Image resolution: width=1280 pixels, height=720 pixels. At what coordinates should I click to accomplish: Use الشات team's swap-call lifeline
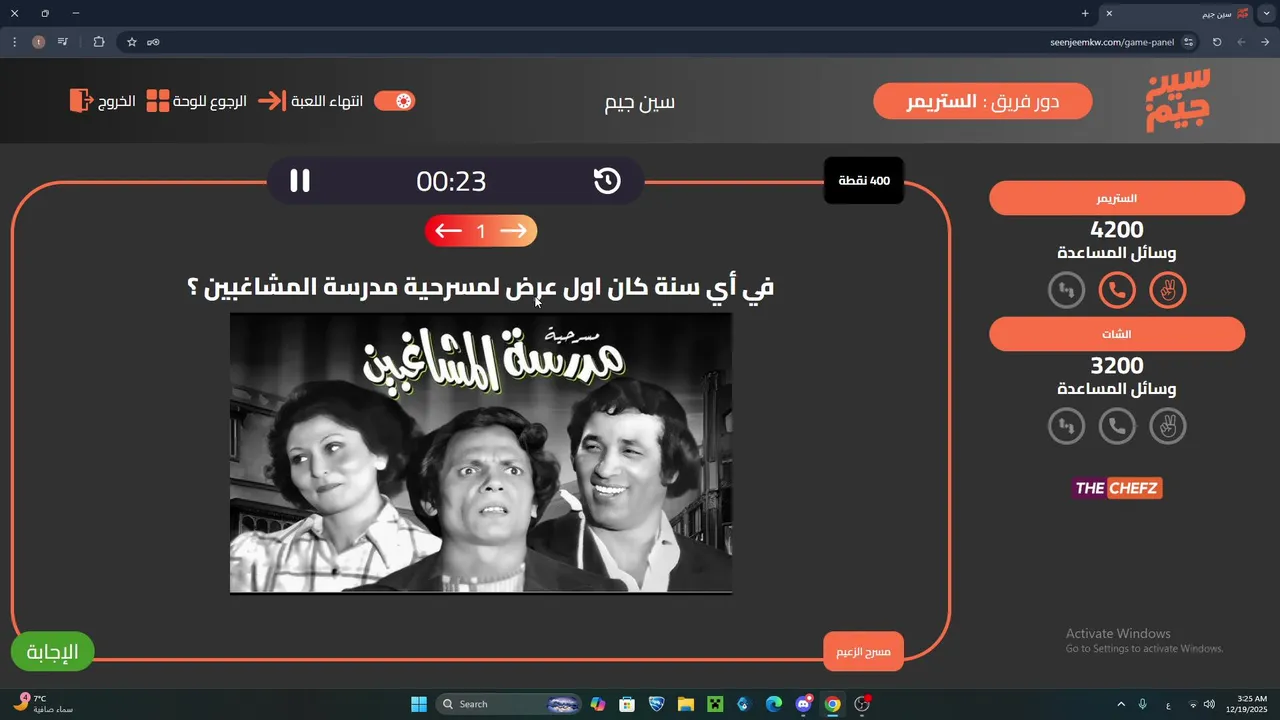[1066, 427]
